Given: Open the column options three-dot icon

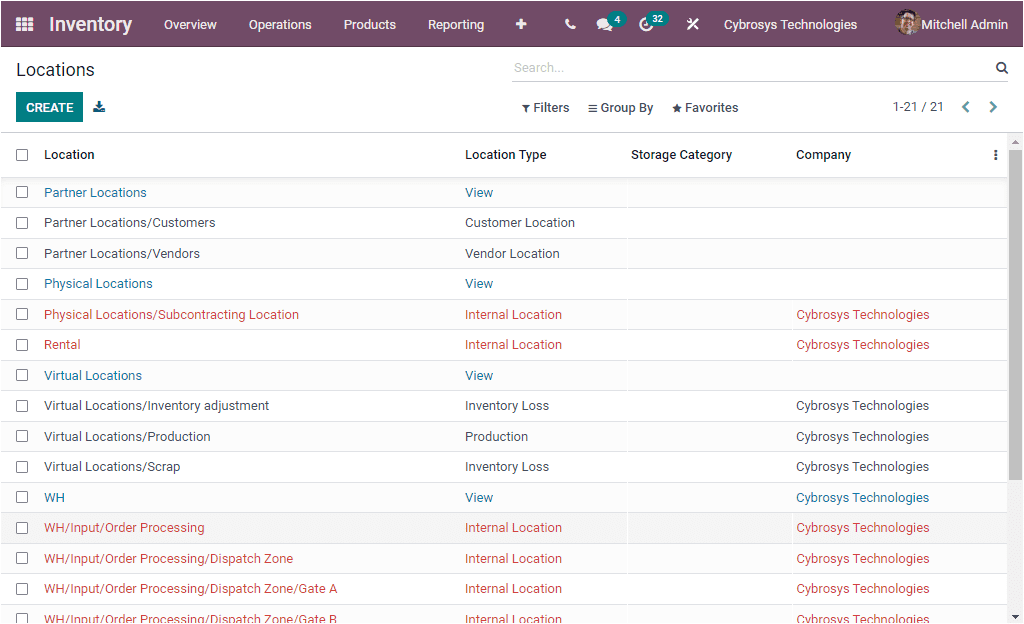Looking at the screenshot, I should [x=995, y=154].
